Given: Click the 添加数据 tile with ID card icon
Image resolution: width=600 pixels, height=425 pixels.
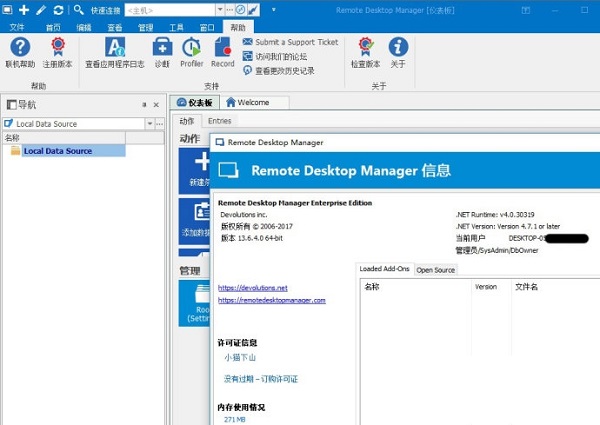Looking at the screenshot, I should click(x=194, y=221).
